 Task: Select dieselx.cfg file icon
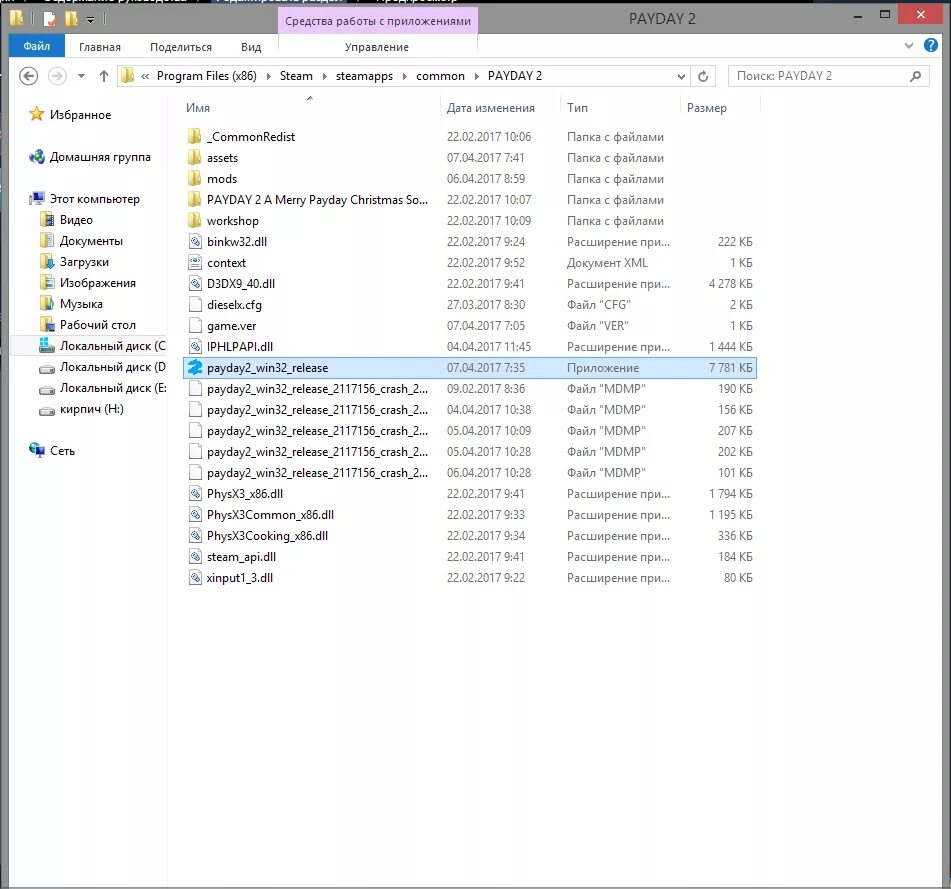pyautogui.click(x=195, y=304)
